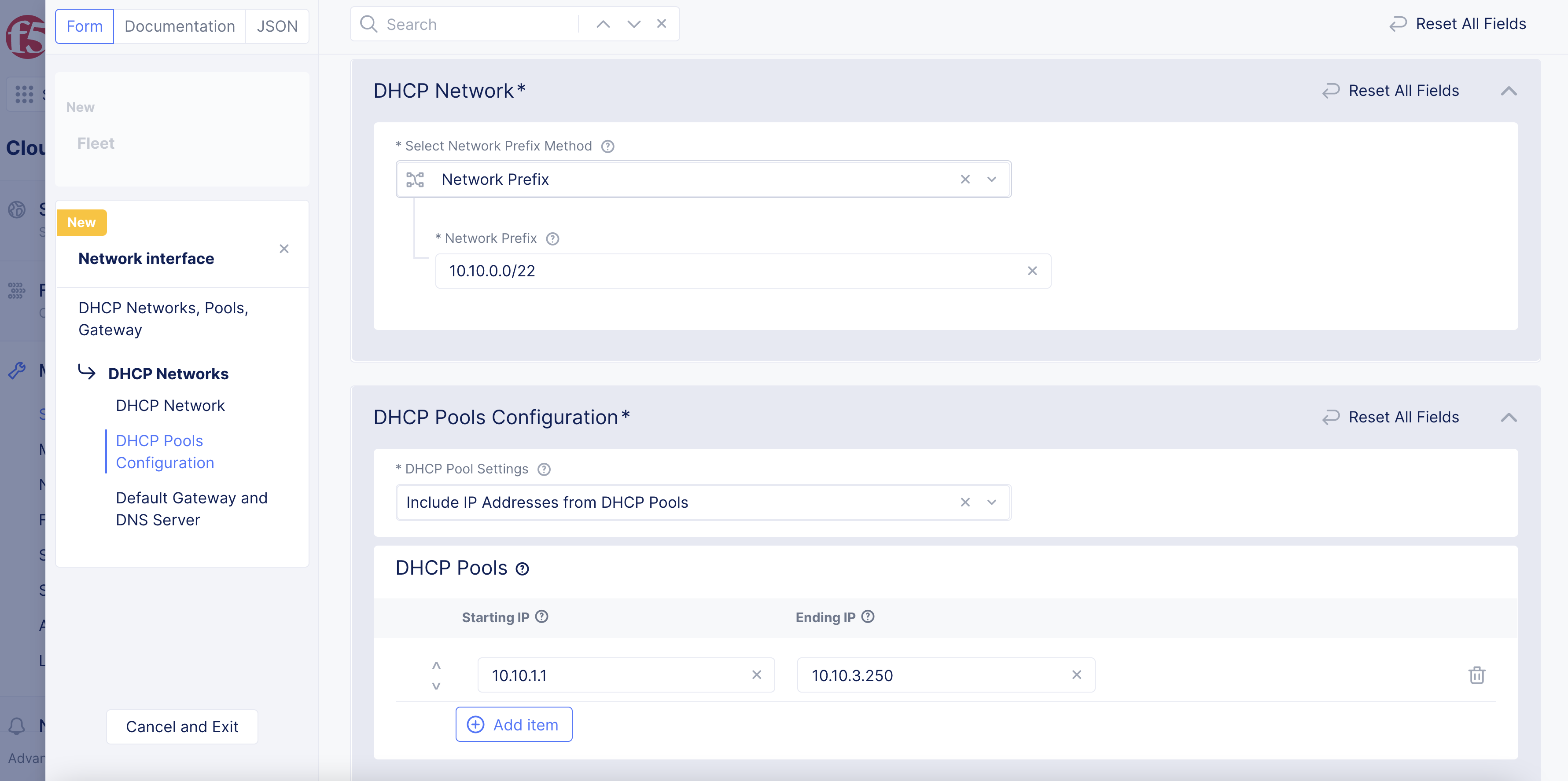The width and height of the screenshot is (1568, 781).
Task: Open the DHCP Pool Settings dropdown
Action: 992,502
